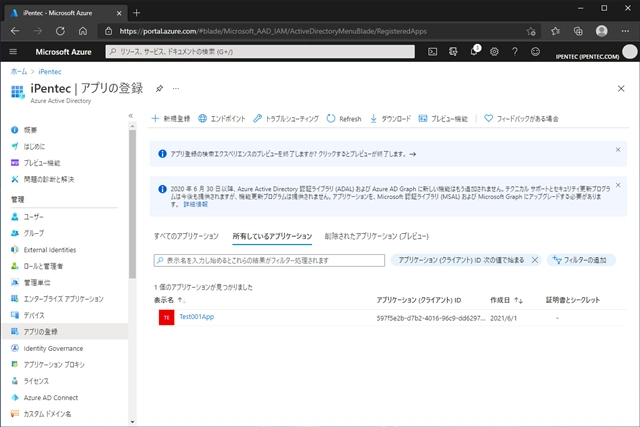Click フィルターの追加 add filter button
The image size is (640, 427).
[581, 260]
